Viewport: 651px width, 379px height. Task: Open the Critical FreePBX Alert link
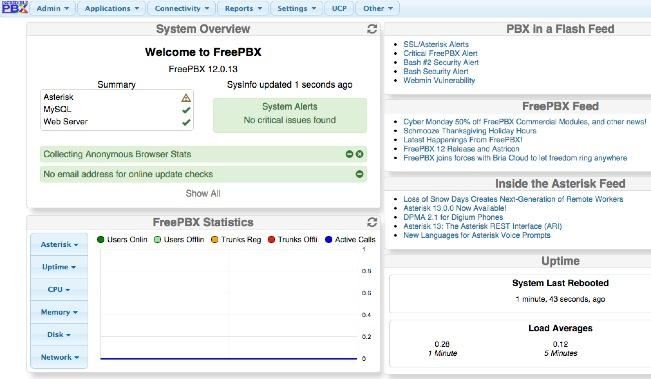pos(440,53)
